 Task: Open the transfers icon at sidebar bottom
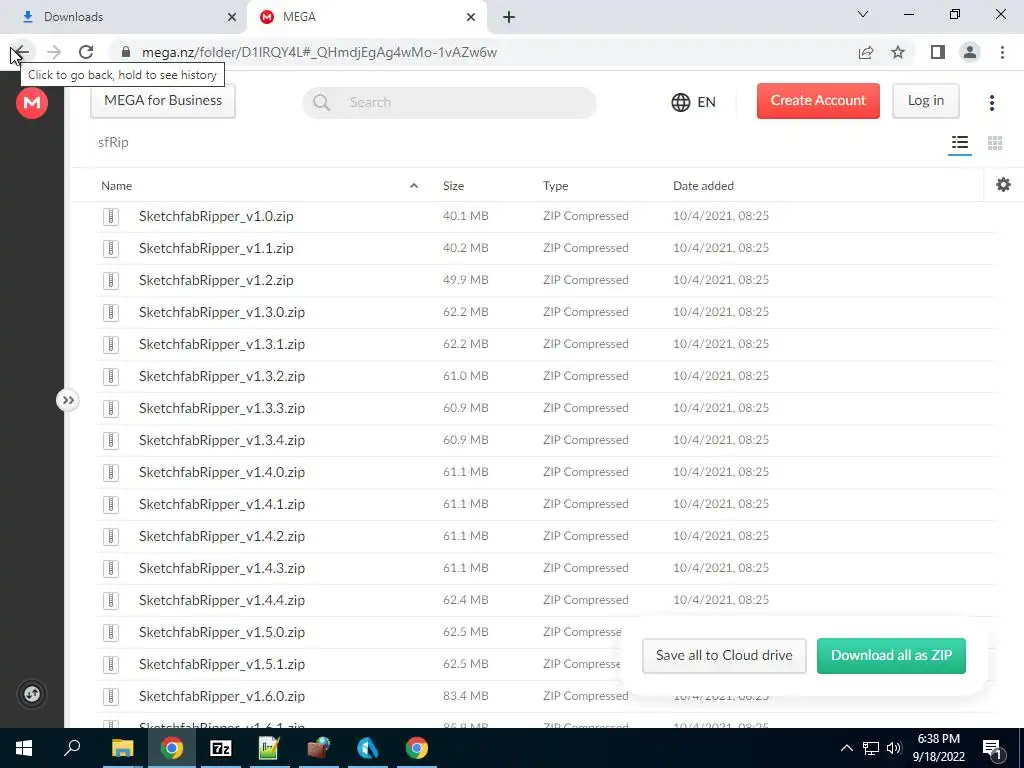tap(32, 694)
